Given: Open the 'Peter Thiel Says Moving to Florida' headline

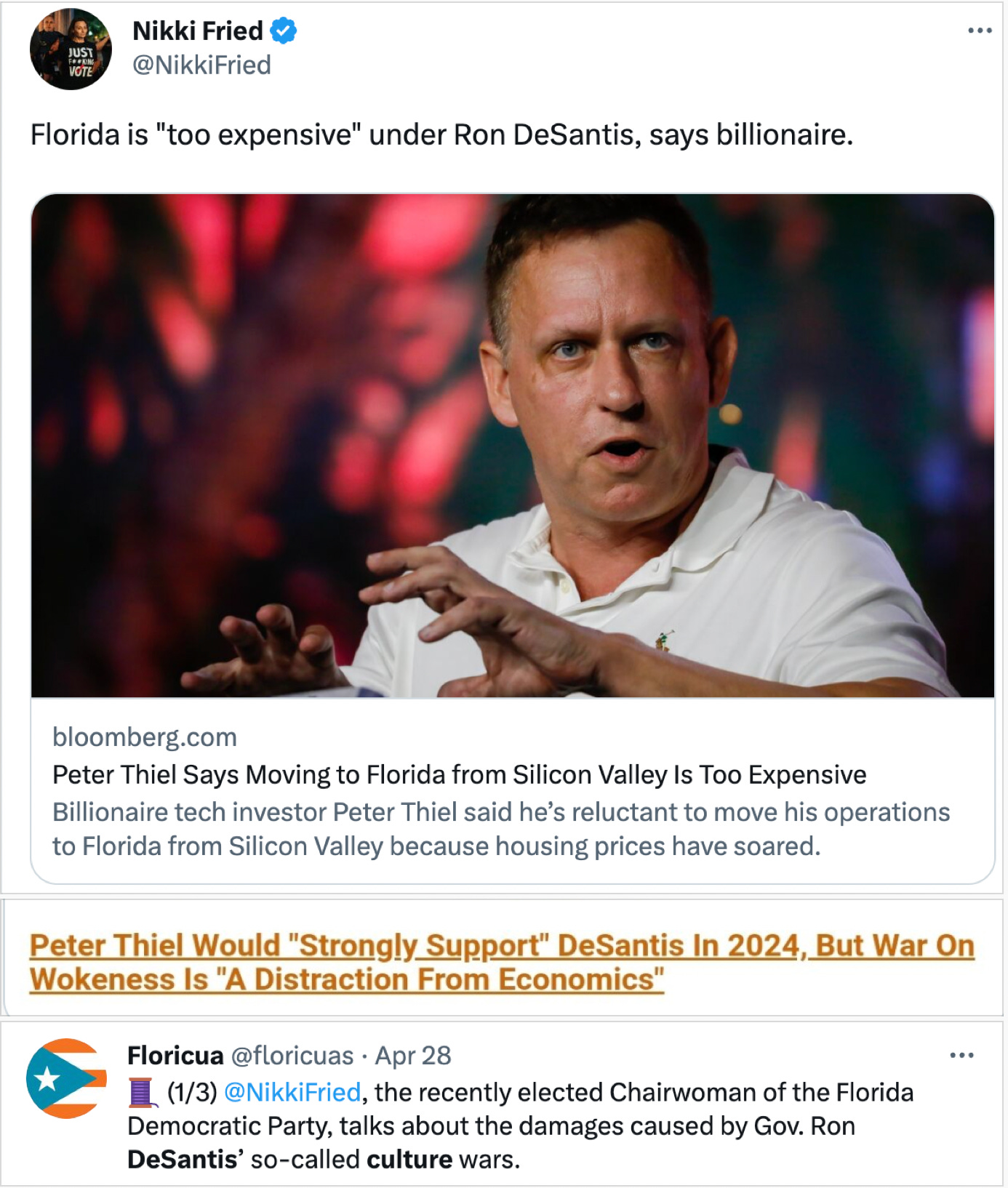Looking at the screenshot, I should 459,775.
